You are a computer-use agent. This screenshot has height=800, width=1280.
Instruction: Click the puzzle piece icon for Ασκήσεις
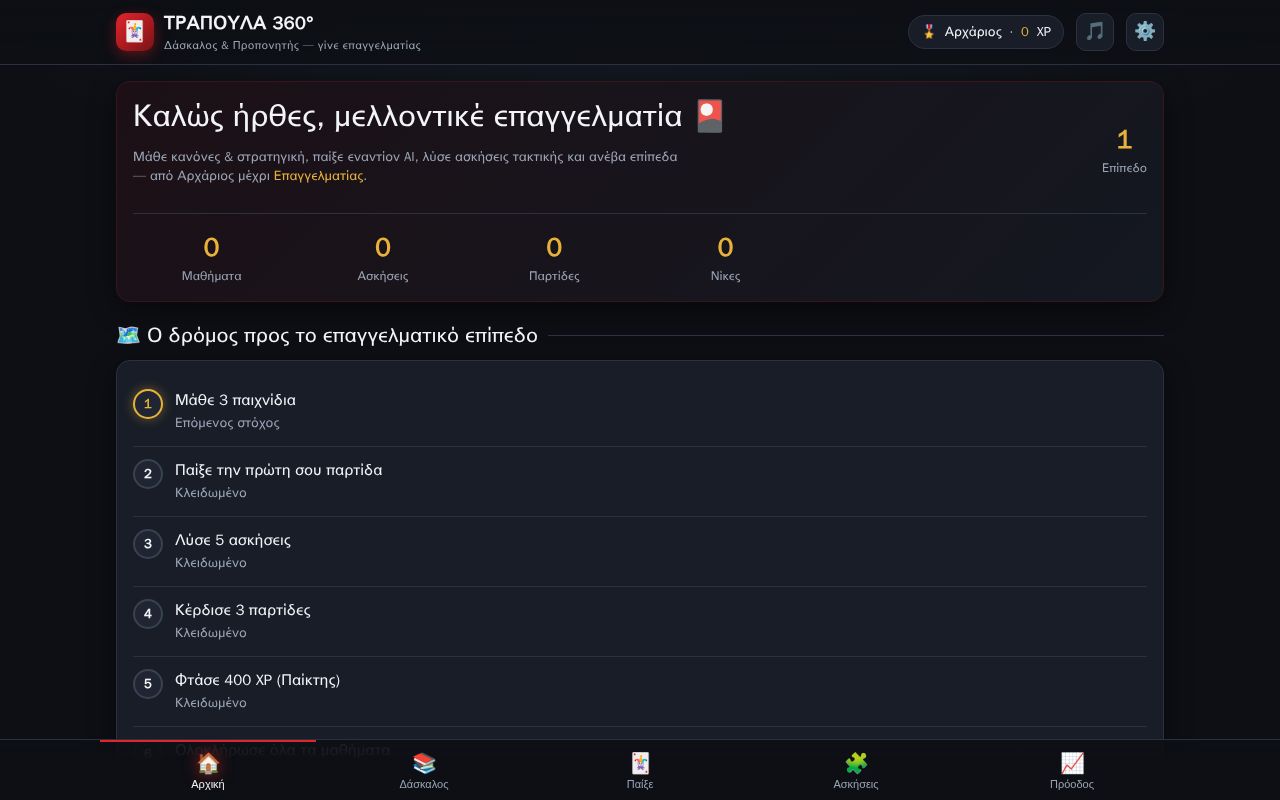point(856,764)
